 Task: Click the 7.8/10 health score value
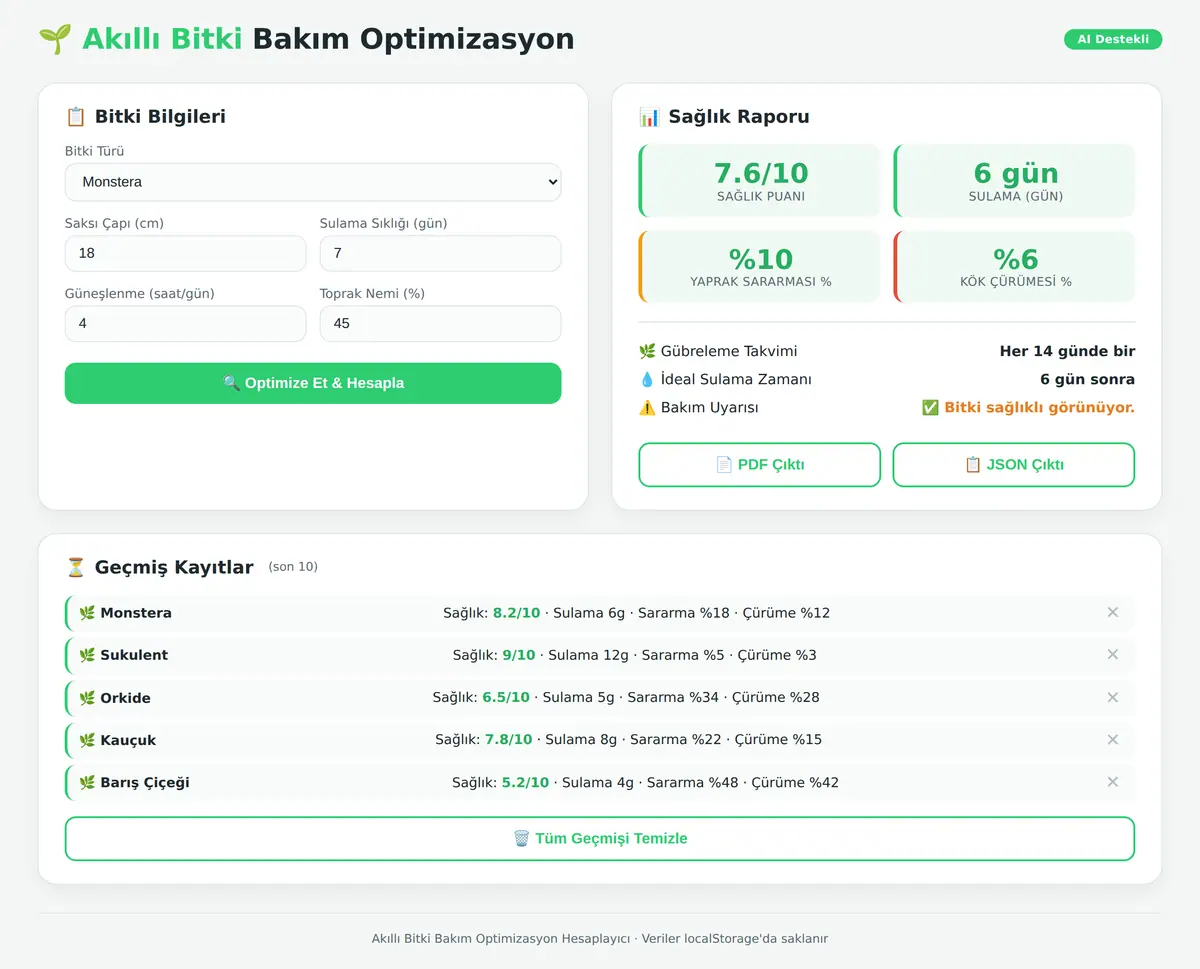[508, 740]
